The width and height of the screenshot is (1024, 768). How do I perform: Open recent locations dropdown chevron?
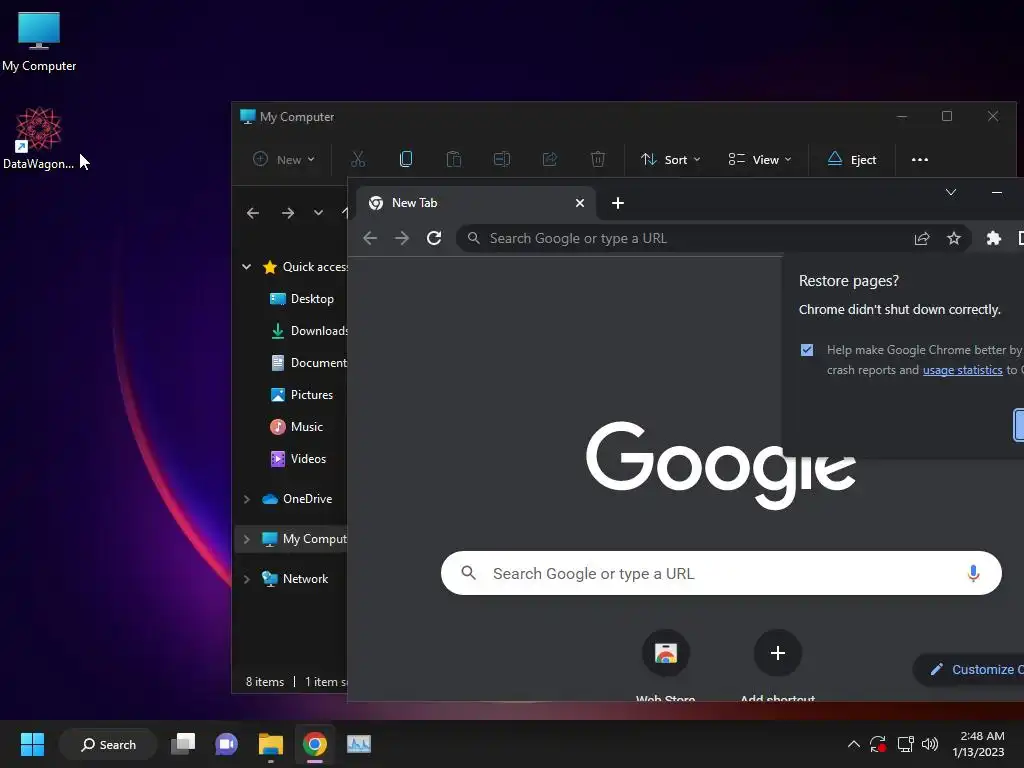click(318, 213)
